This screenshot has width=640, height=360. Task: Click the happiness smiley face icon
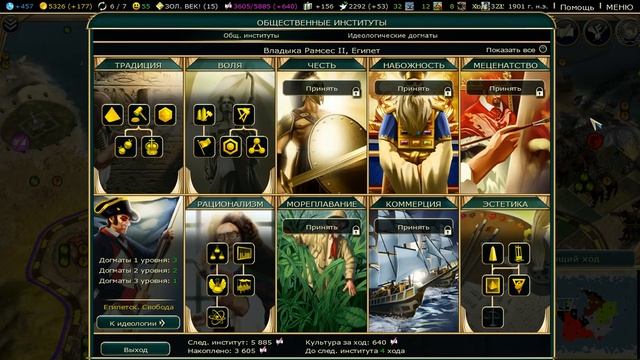coord(136,6)
